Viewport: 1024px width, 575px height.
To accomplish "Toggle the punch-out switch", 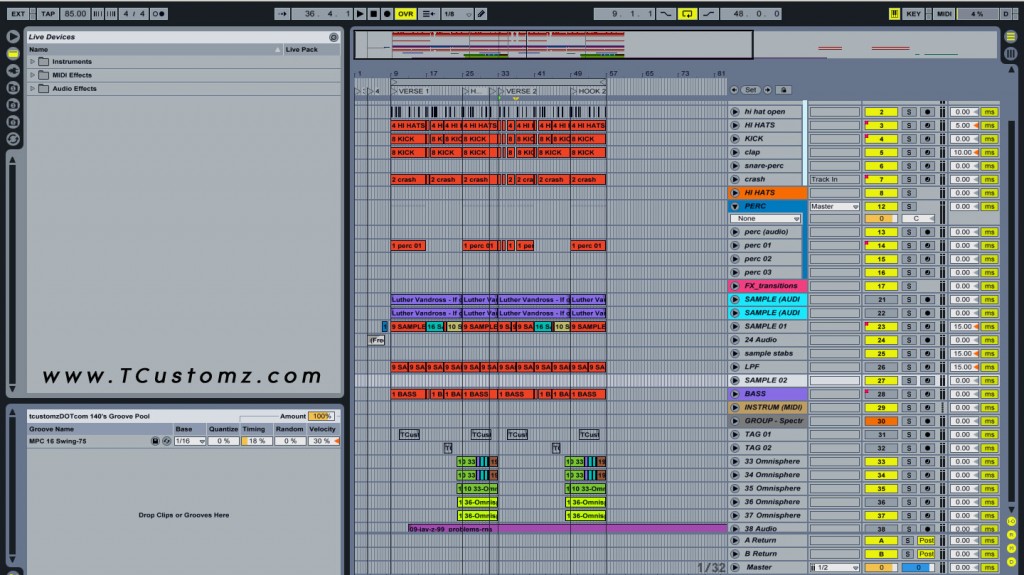I will [x=709, y=13].
